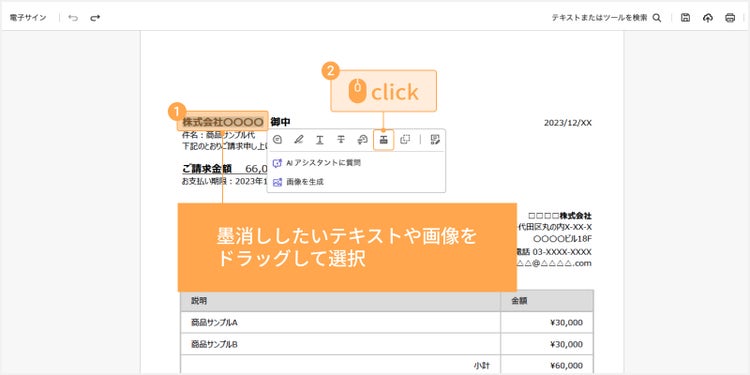Click the 説明 table header
Screen dimensions: 750x375
[x=199, y=301]
